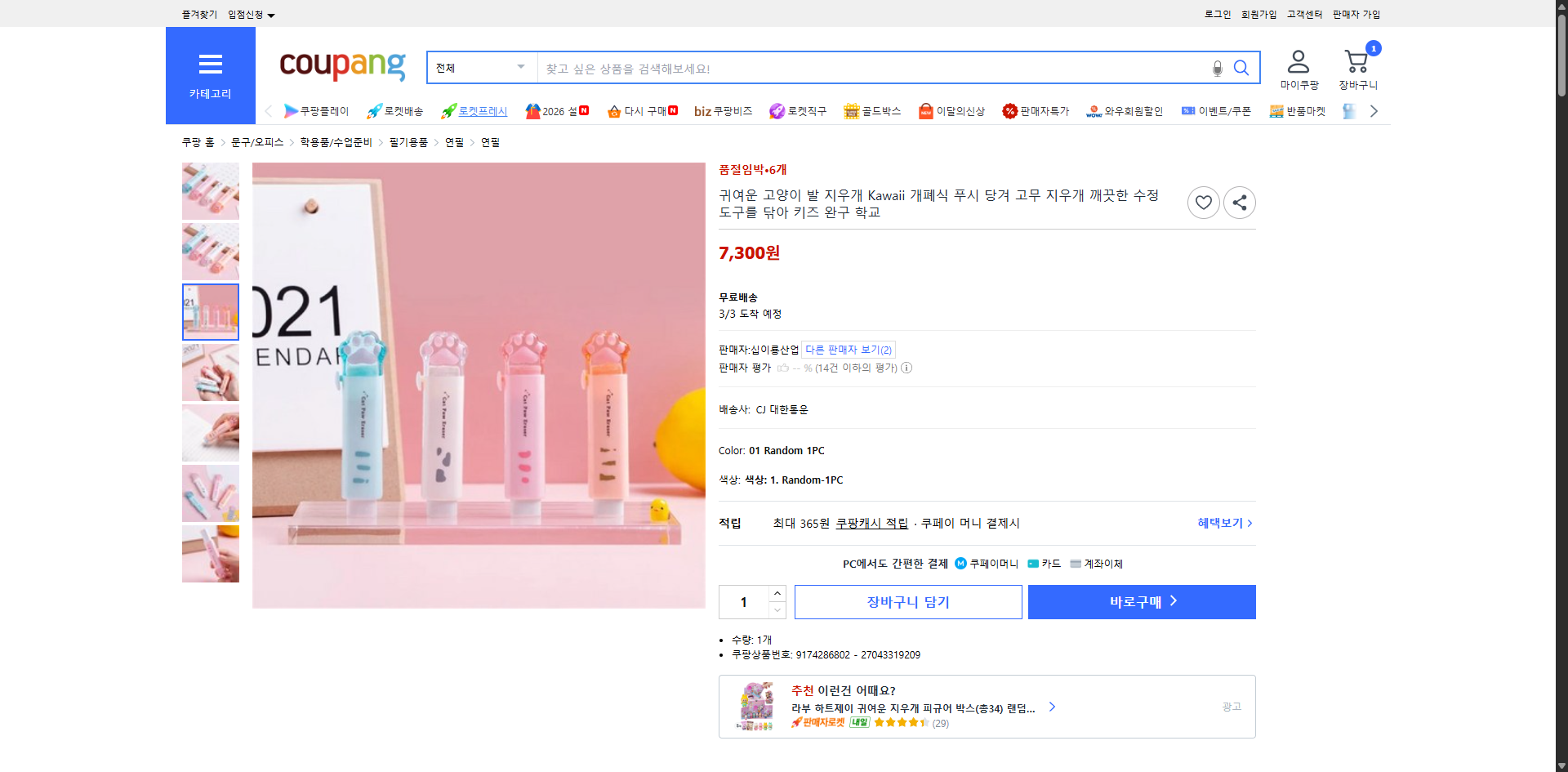Open the 카테고리 hamburger menu
The width and height of the screenshot is (1568, 772).
[210, 65]
